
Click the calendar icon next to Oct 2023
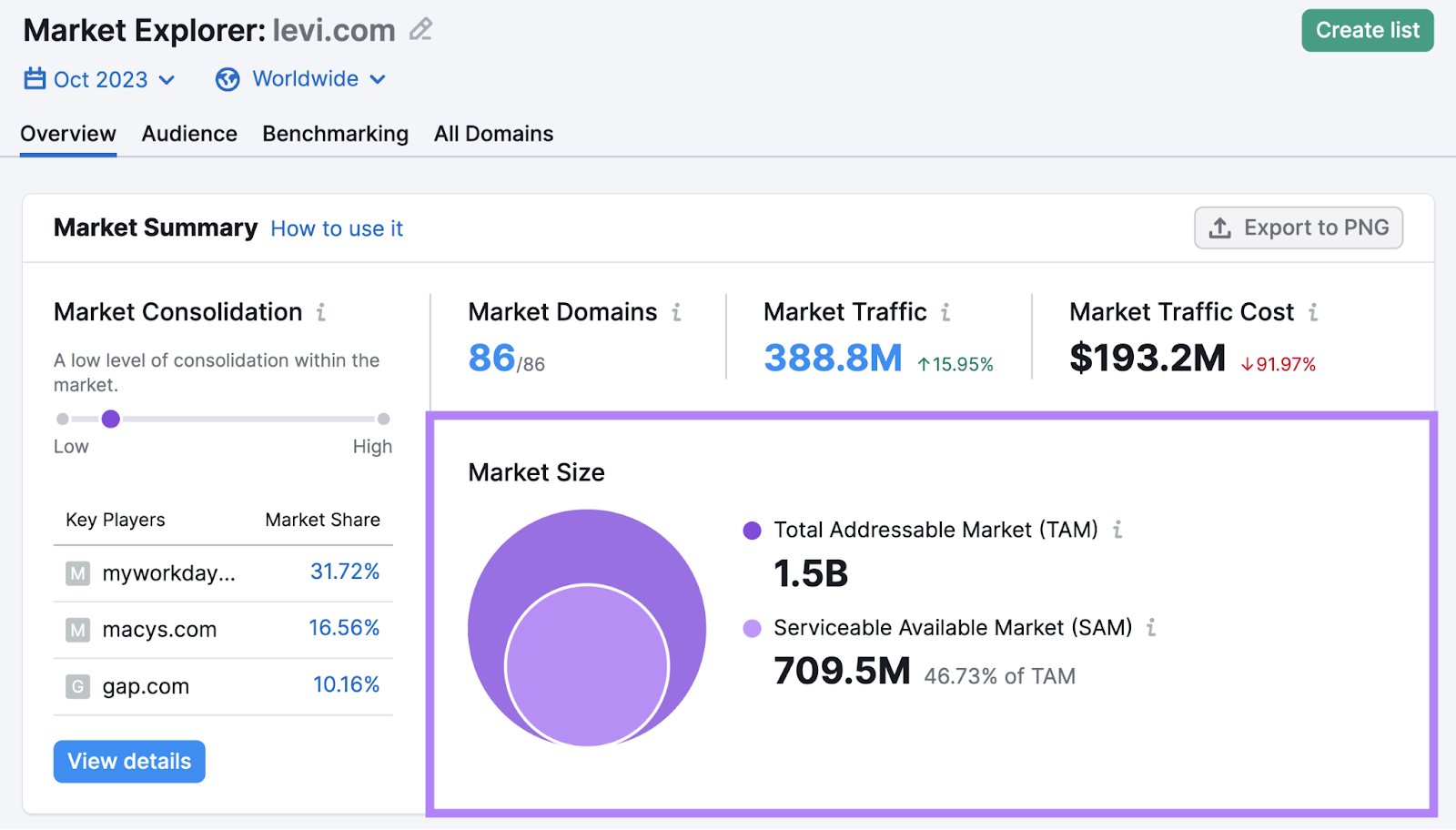click(x=34, y=79)
